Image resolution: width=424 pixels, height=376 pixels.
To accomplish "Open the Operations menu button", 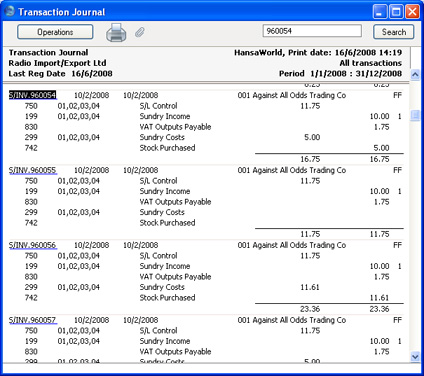I will tap(55, 32).
